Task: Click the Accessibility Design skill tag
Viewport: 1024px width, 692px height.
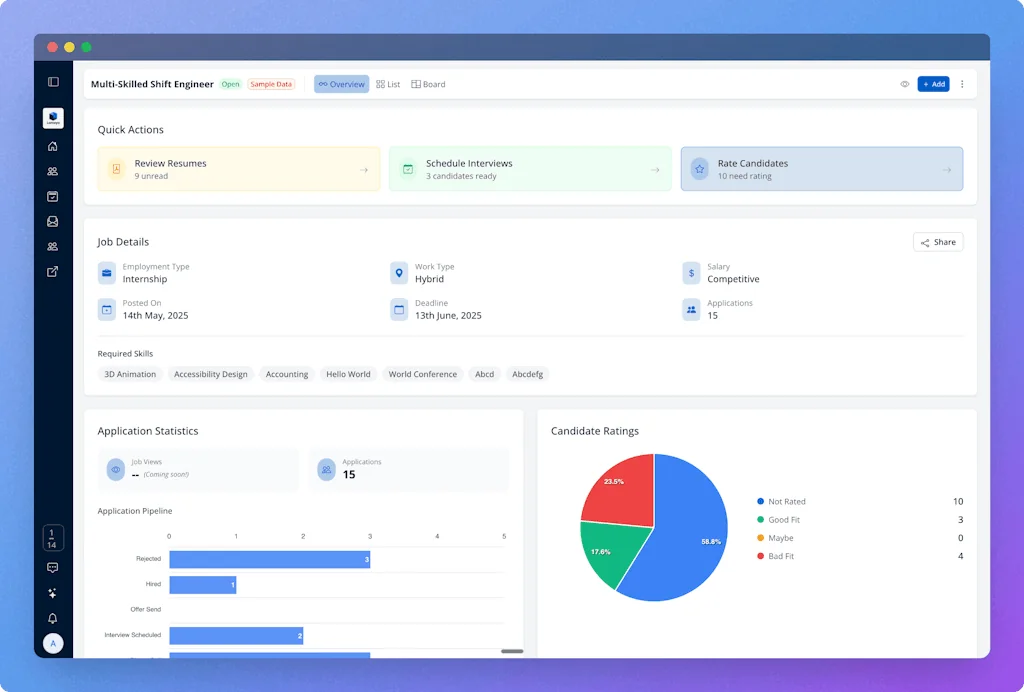Action: pos(210,374)
